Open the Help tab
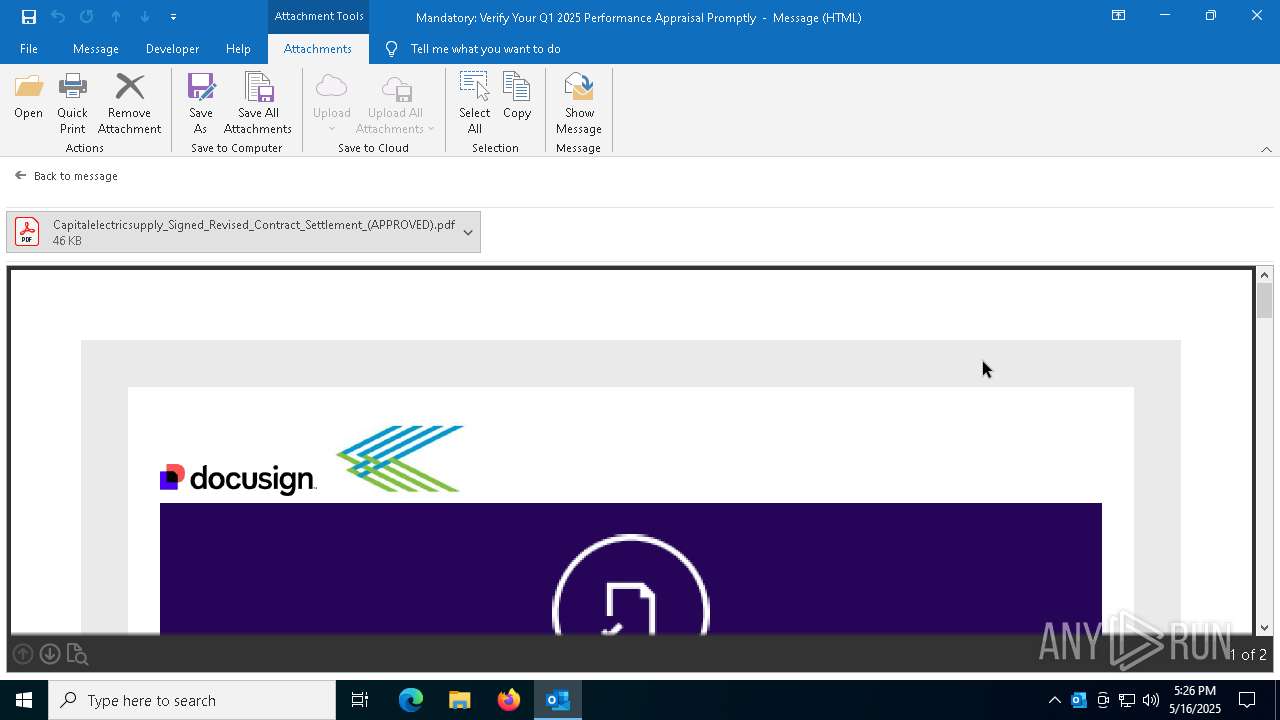Screen dimensions: 1280x720 (x=238, y=49)
